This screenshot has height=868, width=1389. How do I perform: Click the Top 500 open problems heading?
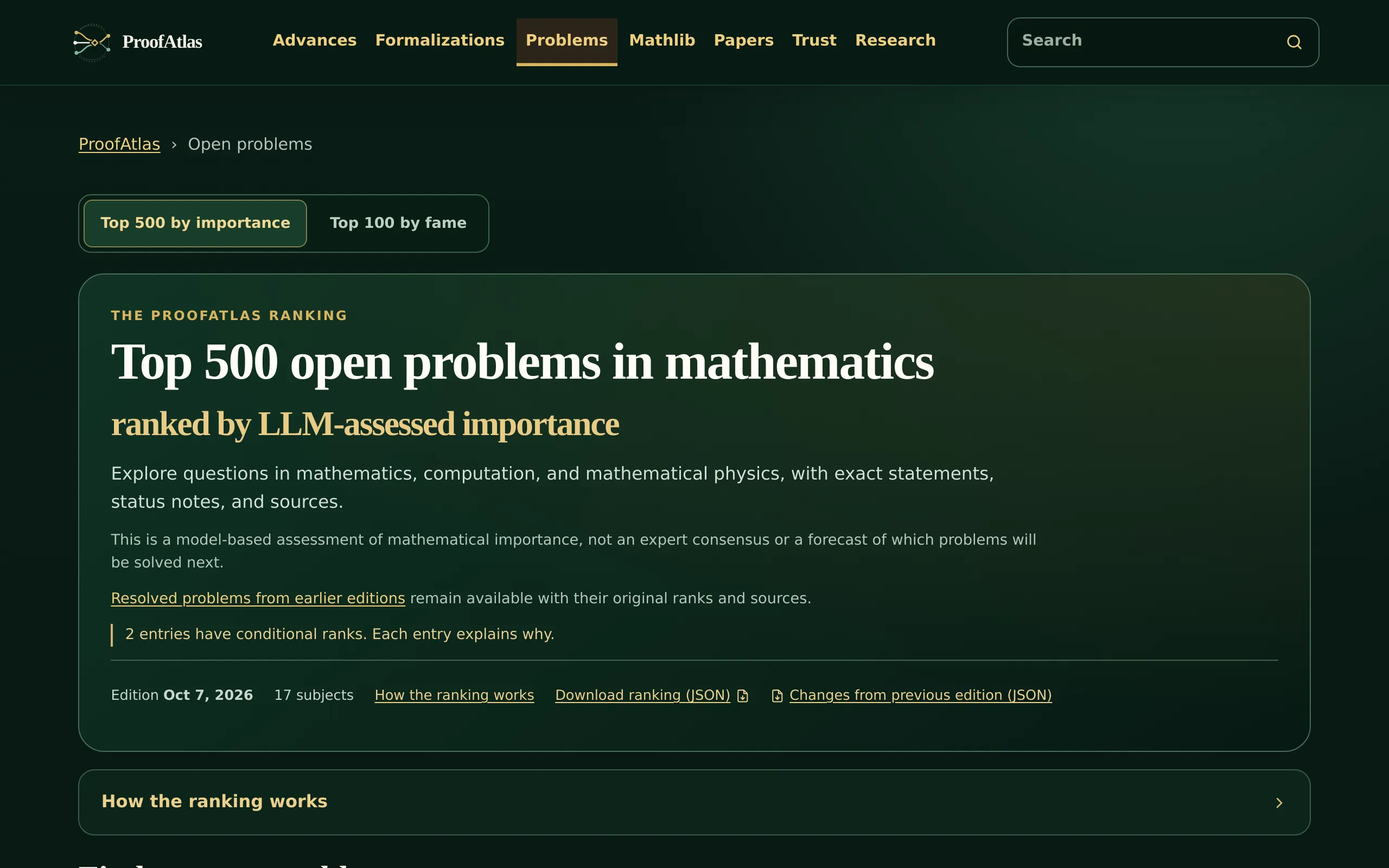click(x=523, y=362)
